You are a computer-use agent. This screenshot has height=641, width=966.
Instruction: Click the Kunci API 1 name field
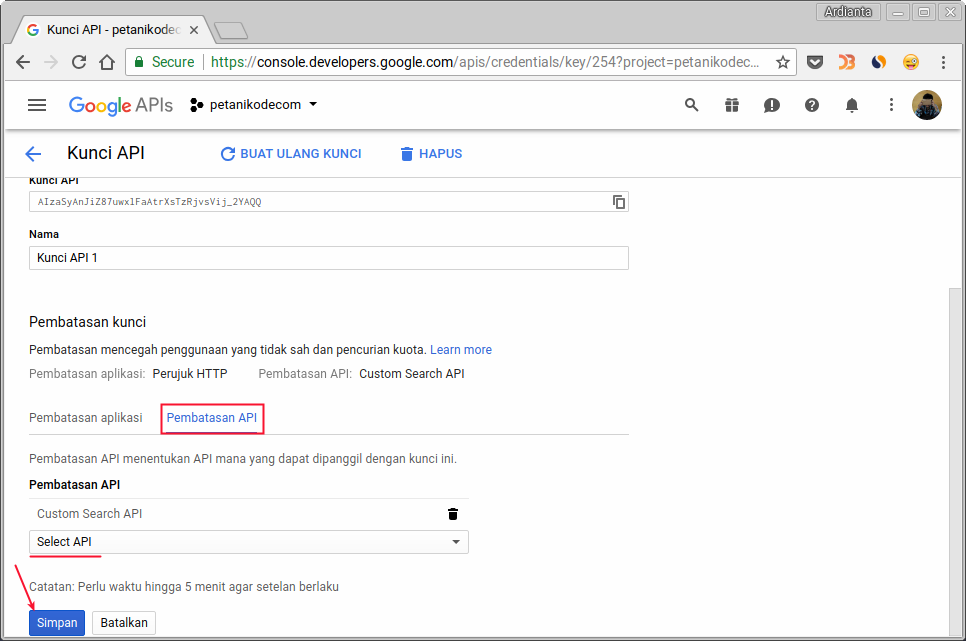click(x=328, y=257)
